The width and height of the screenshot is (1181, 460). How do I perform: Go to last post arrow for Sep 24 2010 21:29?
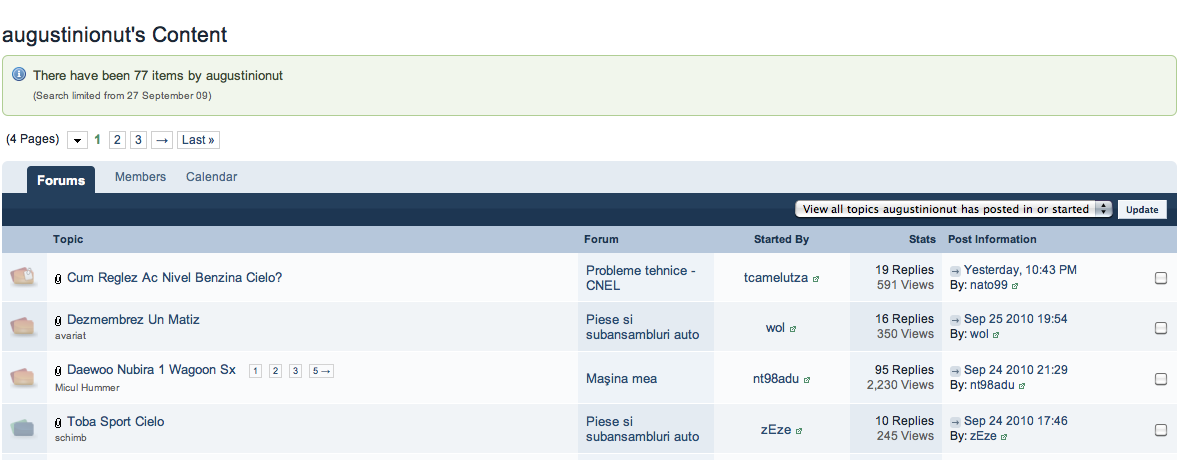(955, 370)
